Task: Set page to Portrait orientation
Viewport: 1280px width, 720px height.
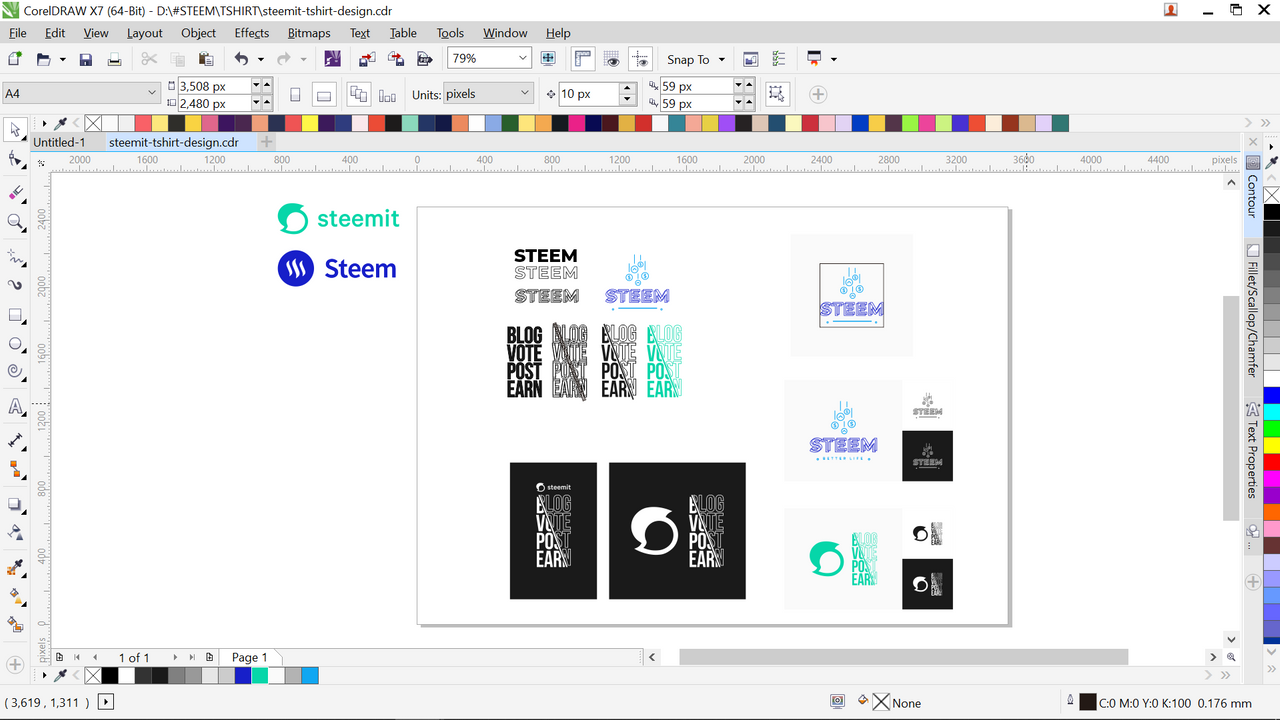Action: (295, 94)
